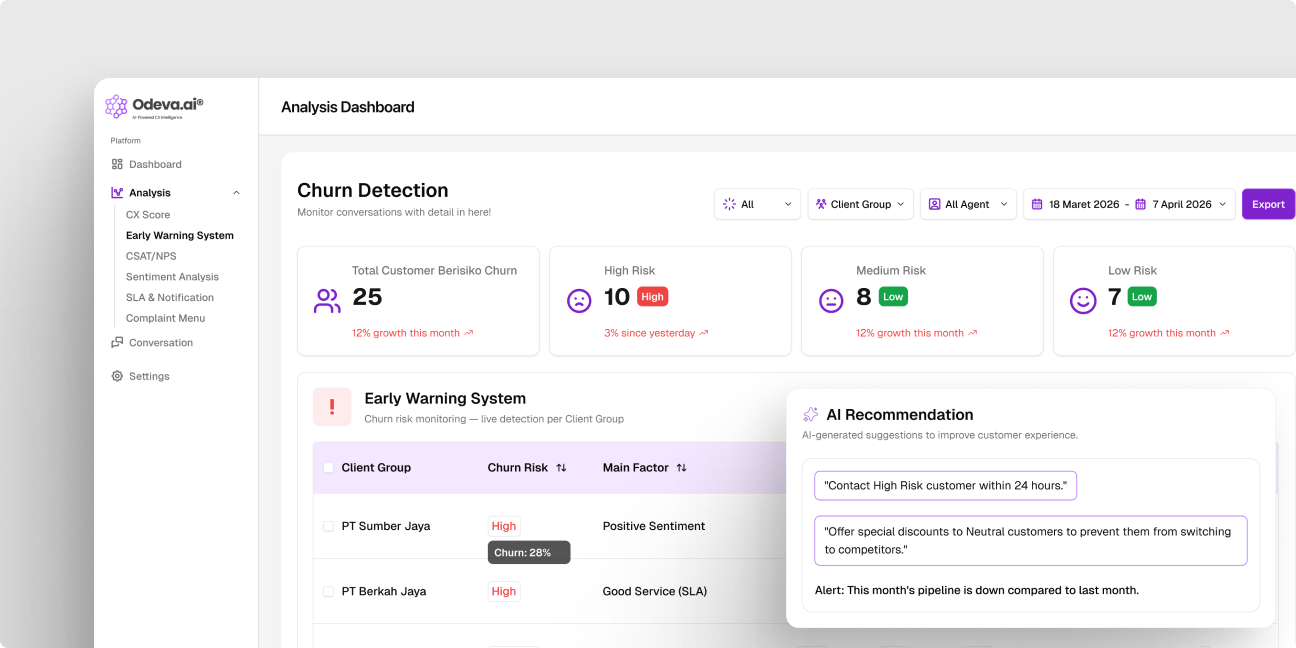The height and width of the screenshot is (648, 1296).
Task: Click High risk tag for PT Sumber Jaya
Action: point(504,526)
